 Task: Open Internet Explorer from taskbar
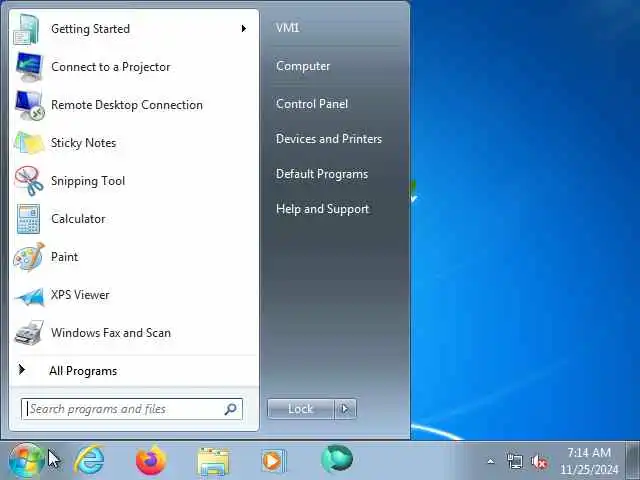[89, 460]
